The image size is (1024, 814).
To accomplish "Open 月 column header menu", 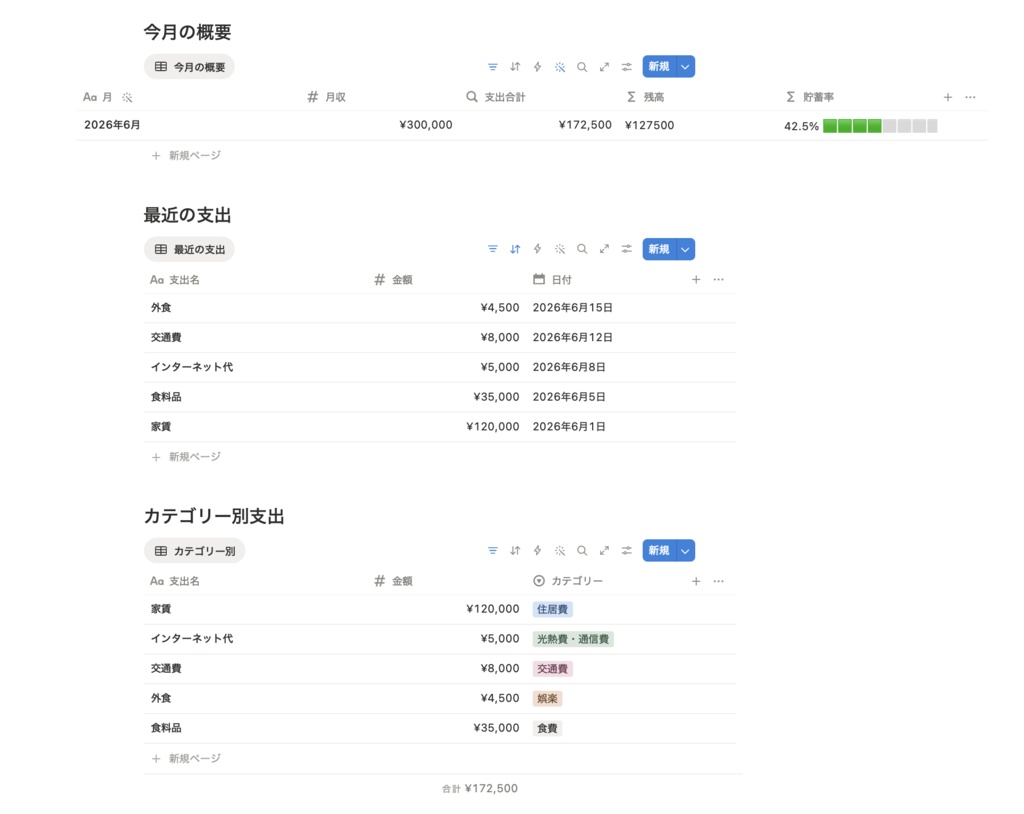I will tap(97, 97).
